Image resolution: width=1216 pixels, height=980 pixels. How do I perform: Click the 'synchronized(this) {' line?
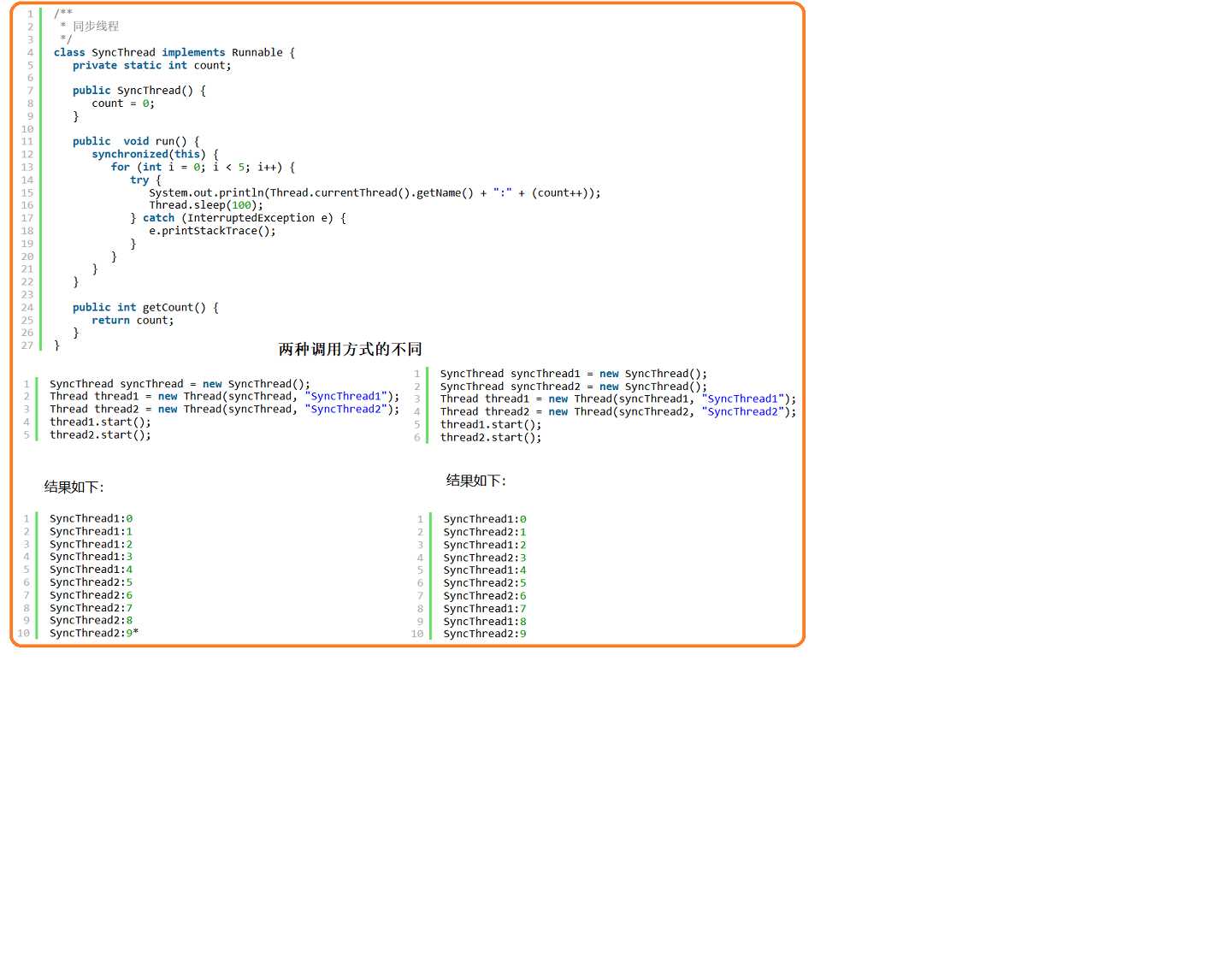click(155, 154)
